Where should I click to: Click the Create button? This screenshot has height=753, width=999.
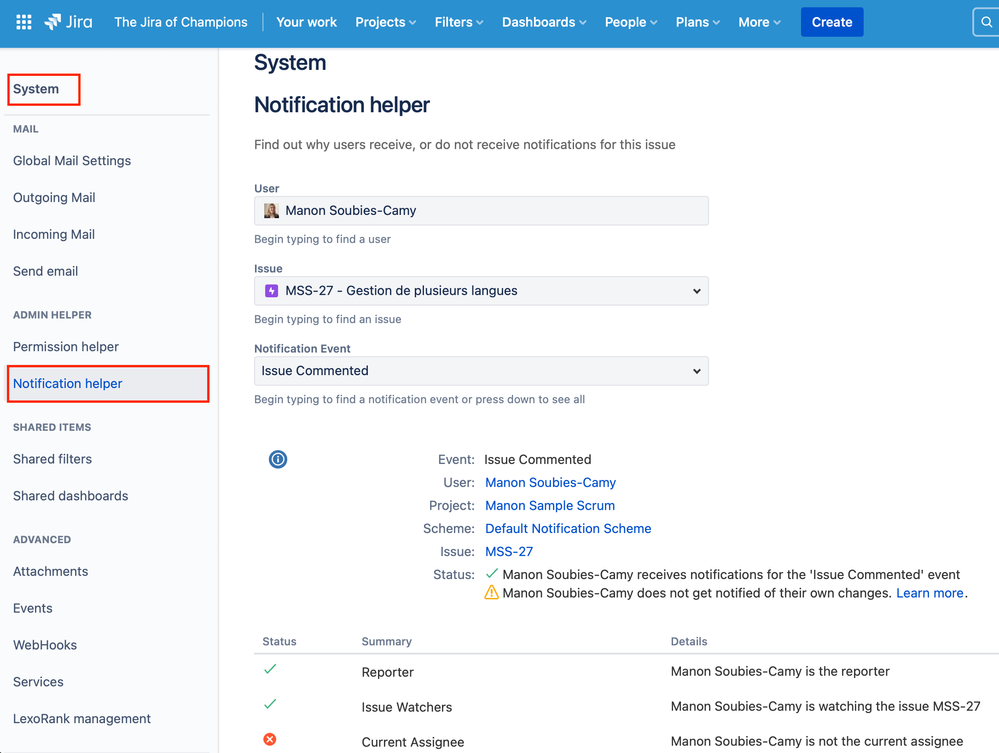(832, 22)
